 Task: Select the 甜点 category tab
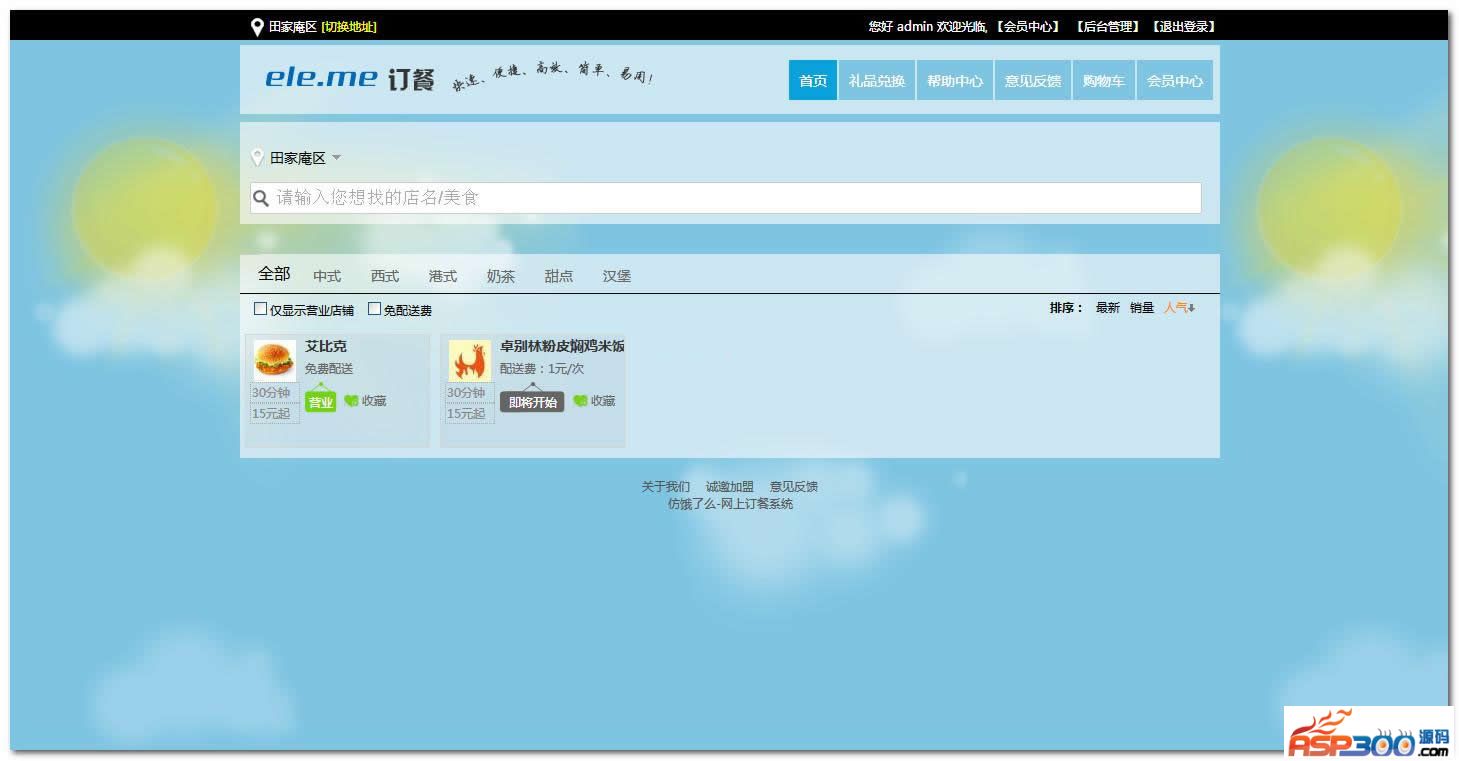(x=559, y=276)
